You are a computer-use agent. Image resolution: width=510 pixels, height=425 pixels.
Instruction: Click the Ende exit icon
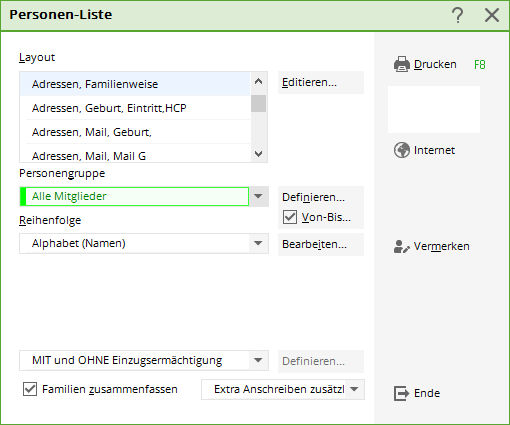pos(401,393)
